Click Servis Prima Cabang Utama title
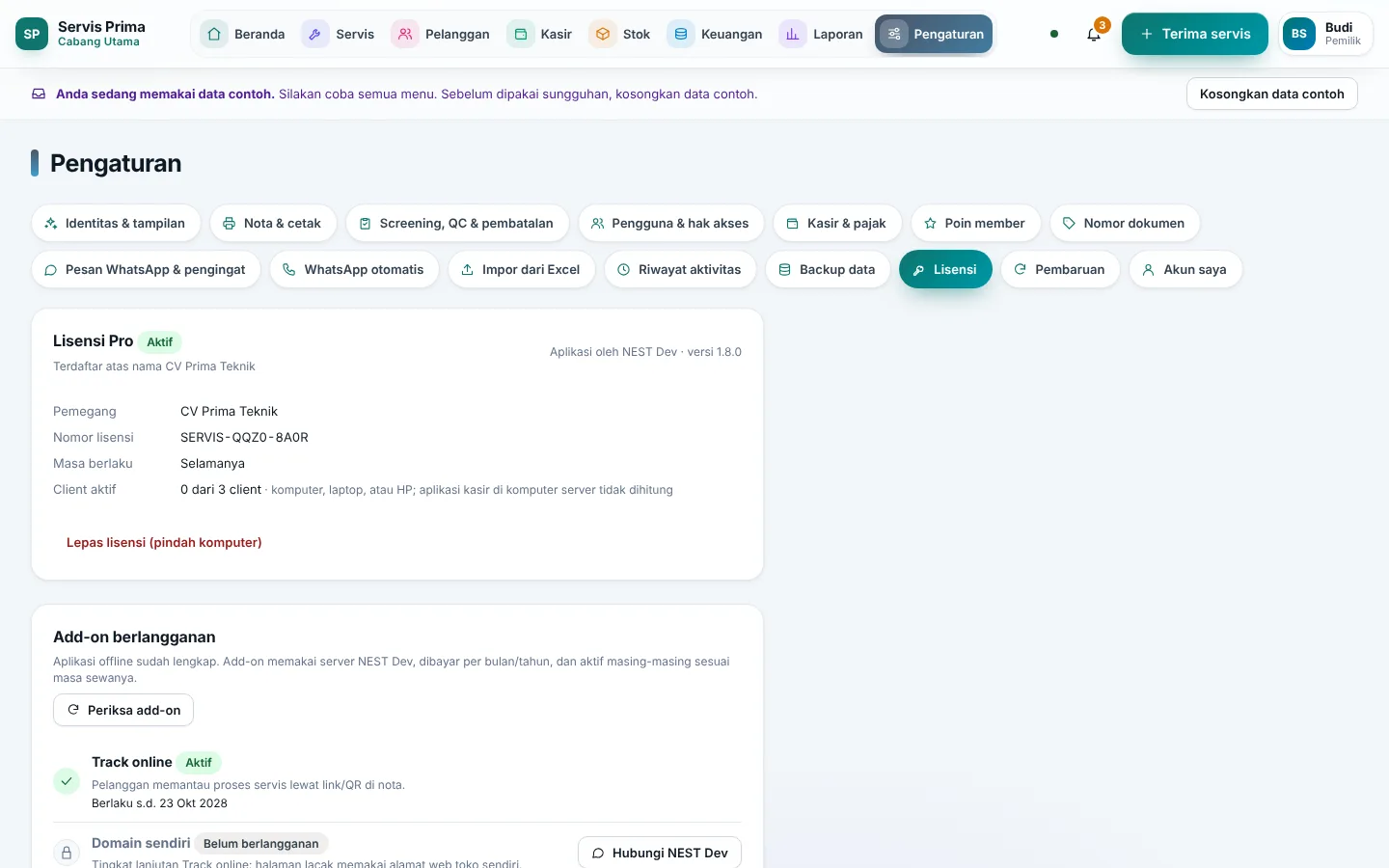Viewport: 1389px width, 868px height. [101, 34]
